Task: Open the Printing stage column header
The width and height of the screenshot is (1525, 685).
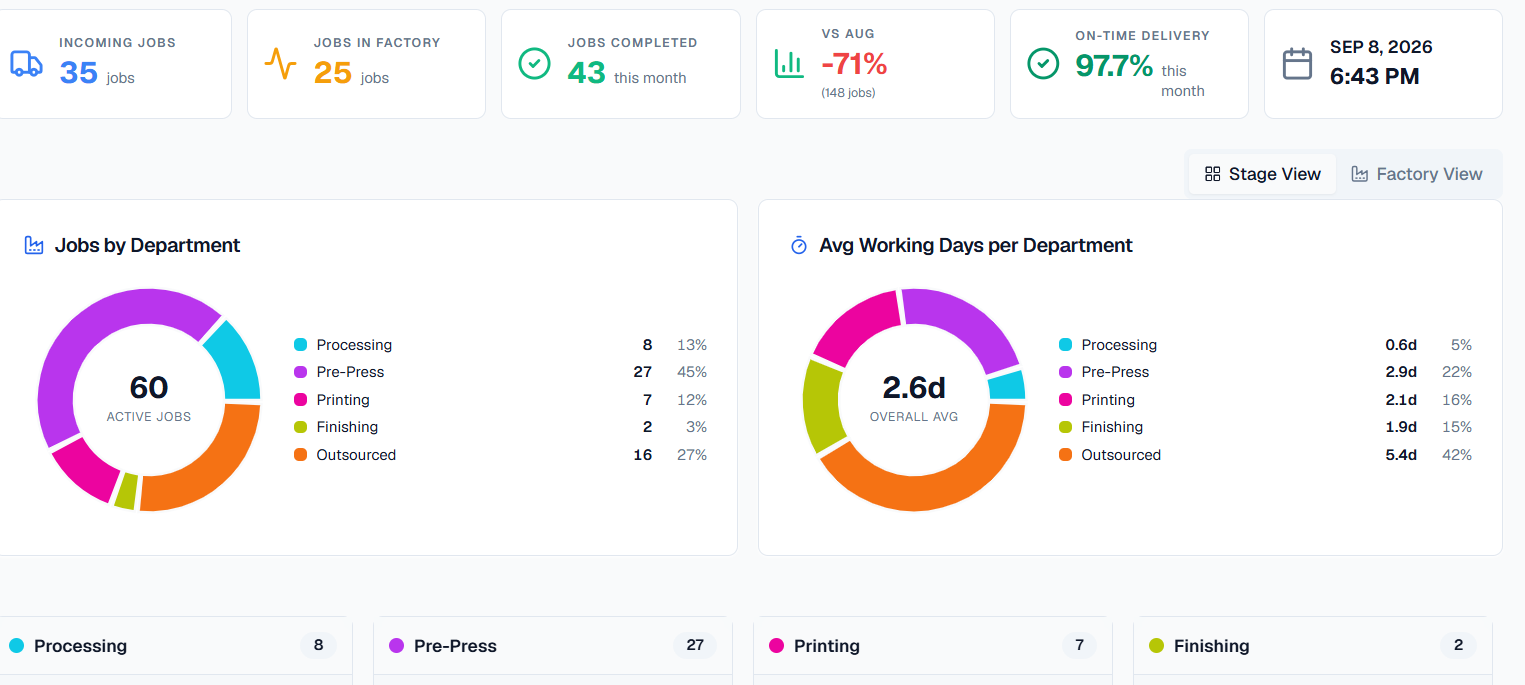Action: (933, 646)
